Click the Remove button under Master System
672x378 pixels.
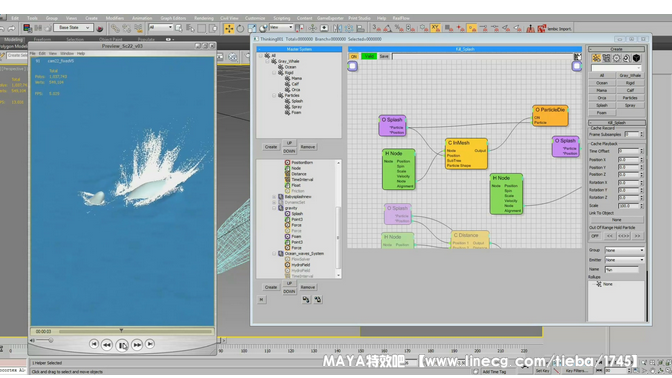(x=308, y=147)
